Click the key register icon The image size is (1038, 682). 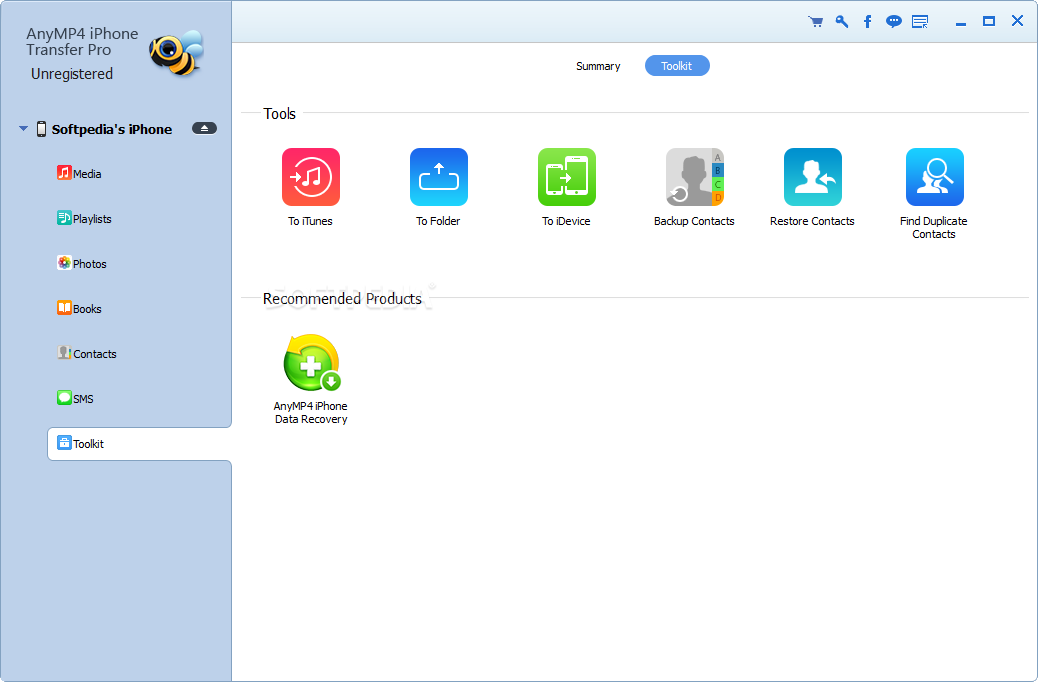[841, 22]
